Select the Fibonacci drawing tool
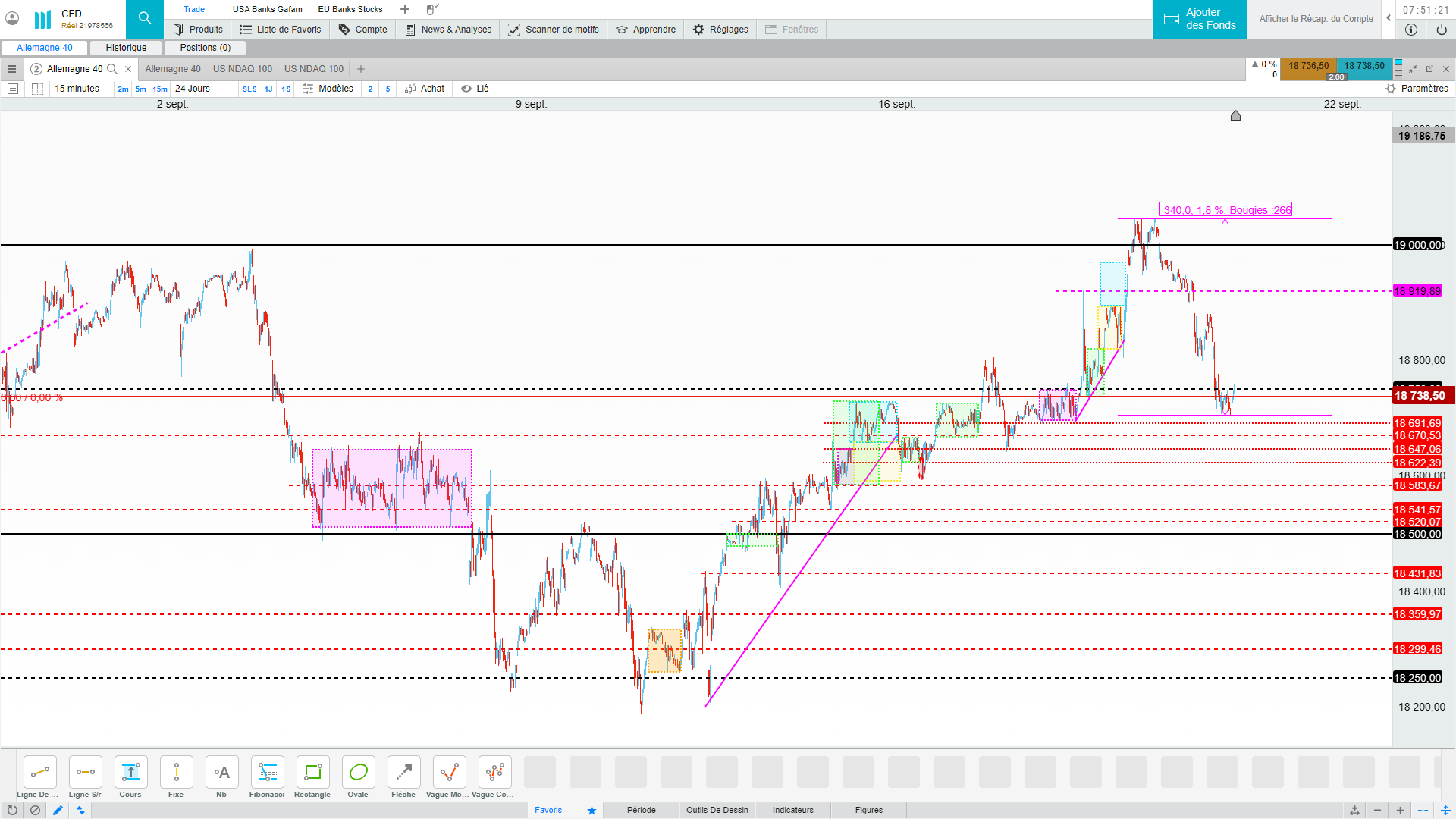The width and height of the screenshot is (1456, 819). [x=267, y=773]
